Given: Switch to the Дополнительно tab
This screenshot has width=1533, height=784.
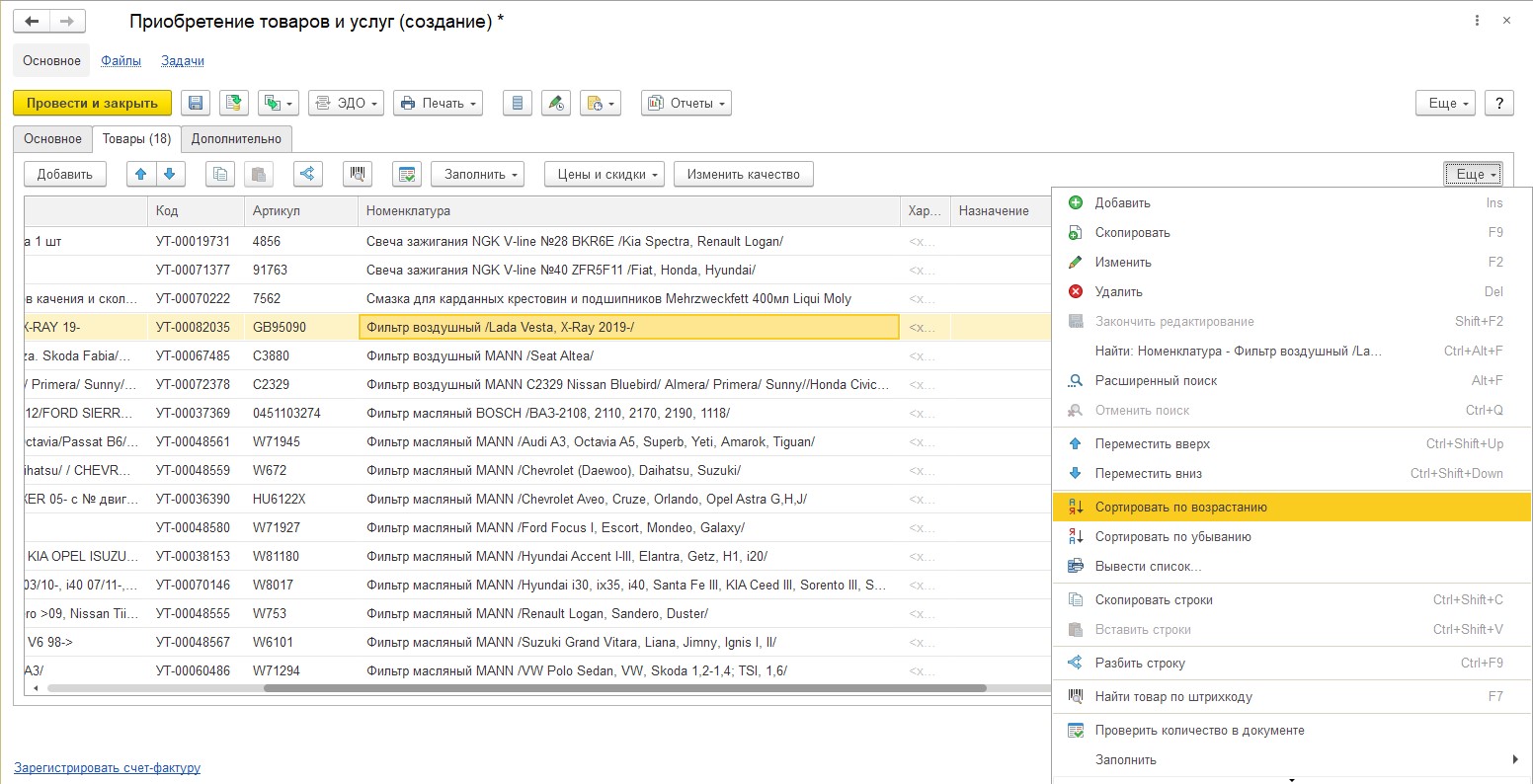Looking at the screenshot, I should tap(236, 139).
